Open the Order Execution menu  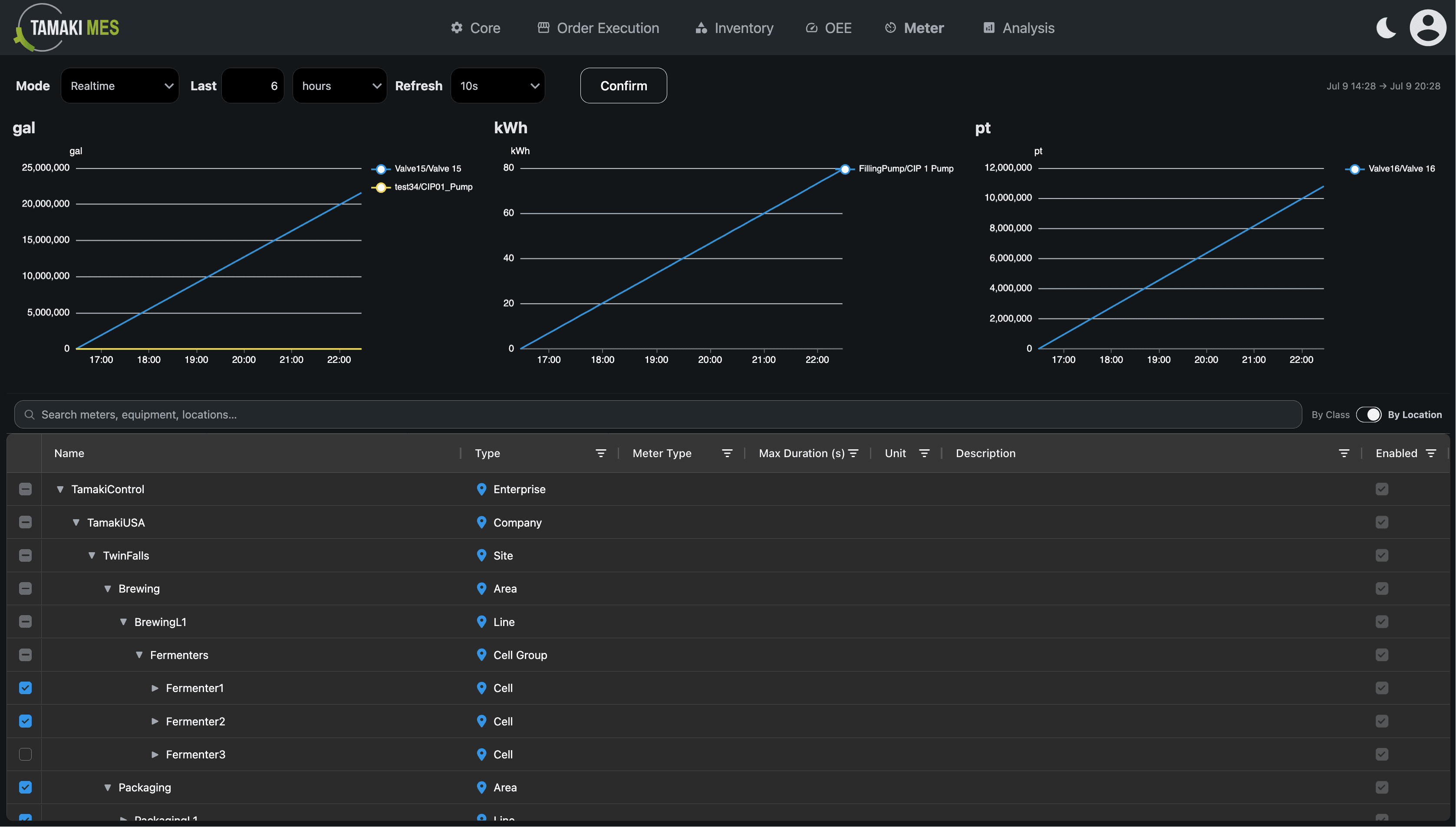point(598,28)
